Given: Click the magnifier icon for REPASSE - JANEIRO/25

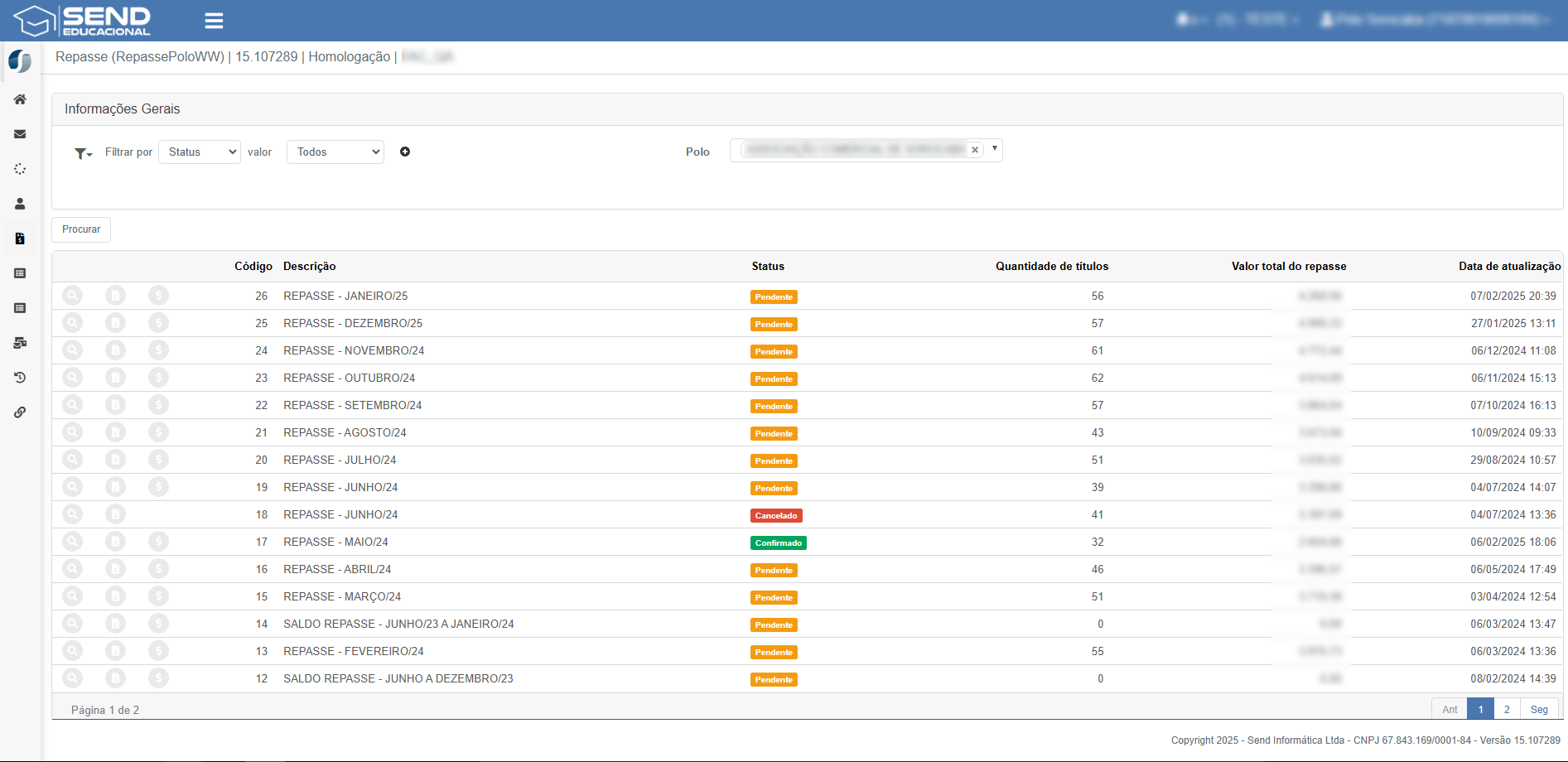Looking at the screenshot, I should click(73, 296).
